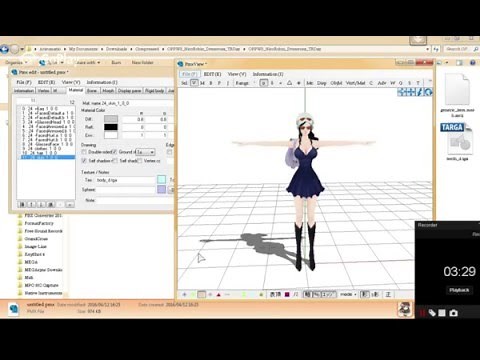Click the camera snapshot icon in the Recorder
The height and width of the screenshot is (360, 480).
click(x=453, y=313)
